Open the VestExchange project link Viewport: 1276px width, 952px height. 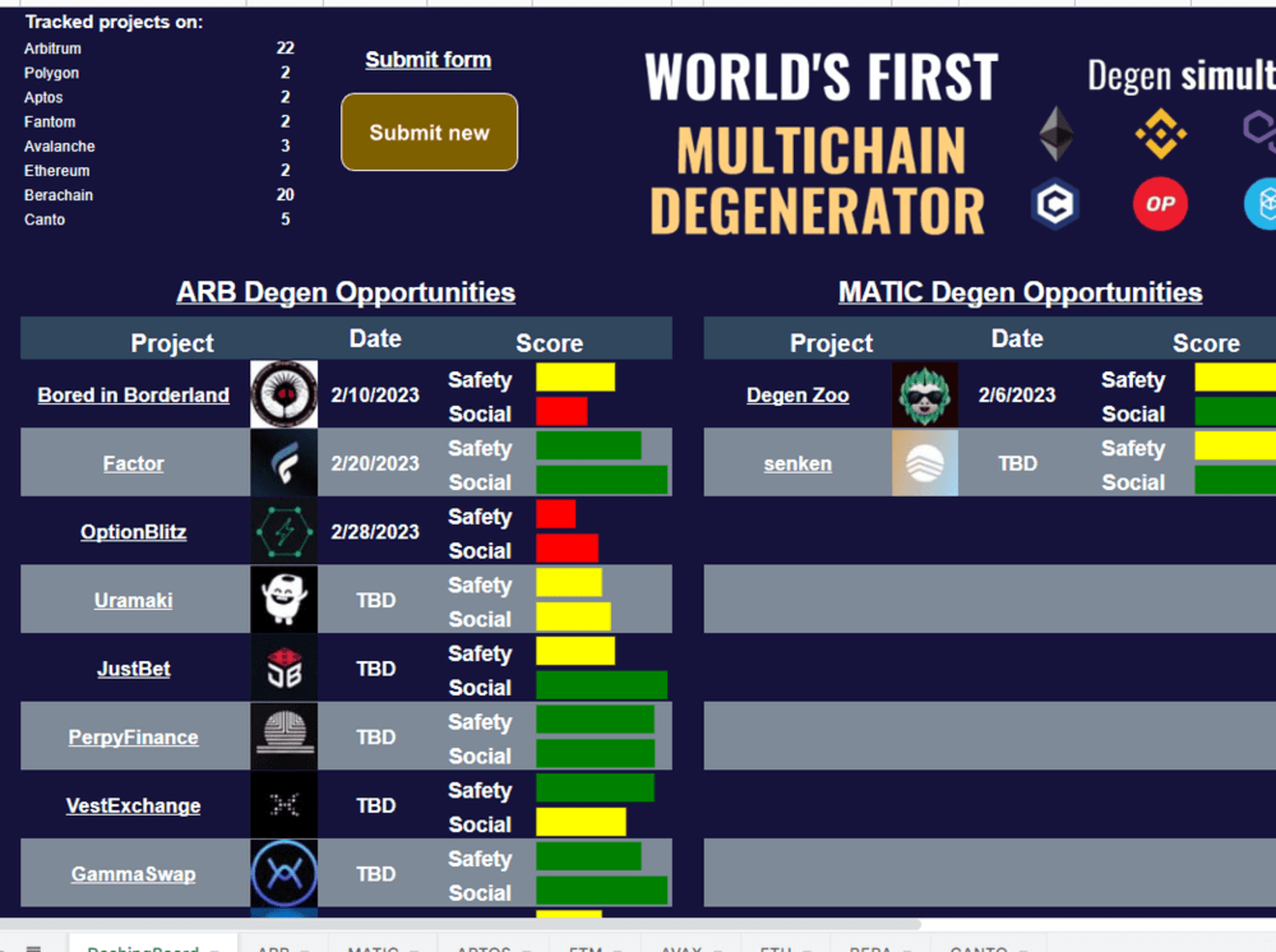[x=134, y=806]
